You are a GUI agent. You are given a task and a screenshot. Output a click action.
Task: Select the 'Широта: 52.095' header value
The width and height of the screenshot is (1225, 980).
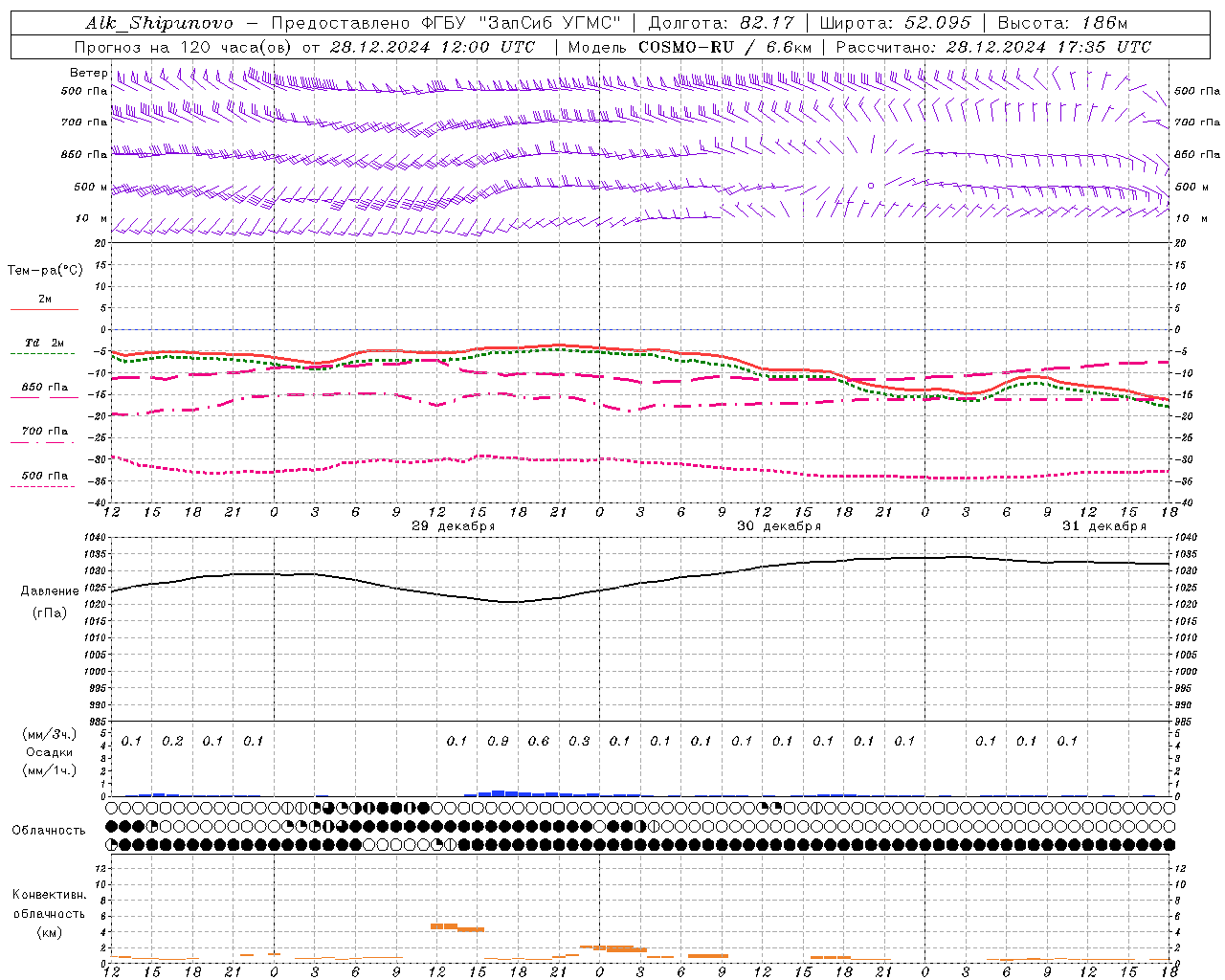click(895, 23)
